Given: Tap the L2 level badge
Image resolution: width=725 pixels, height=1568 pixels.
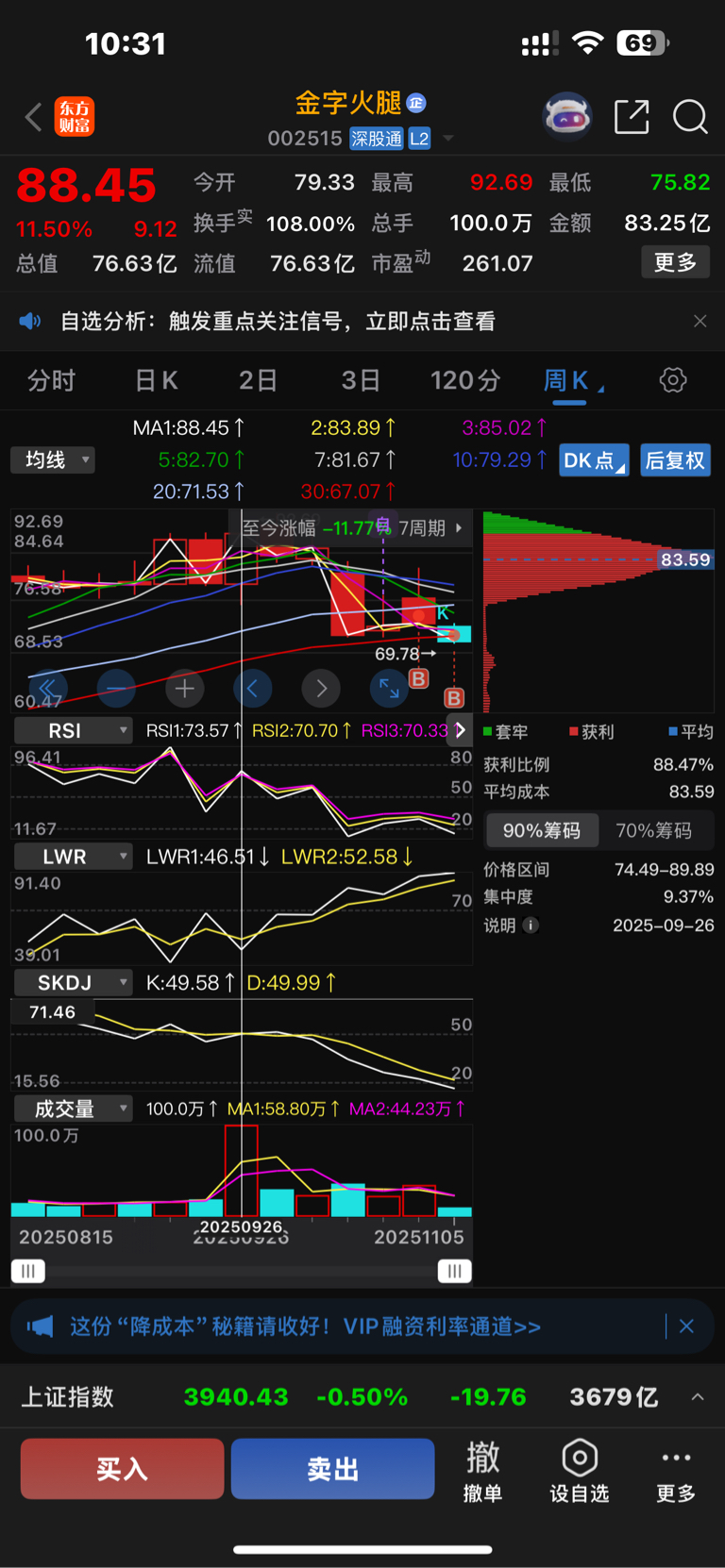Looking at the screenshot, I should (x=419, y=139).
